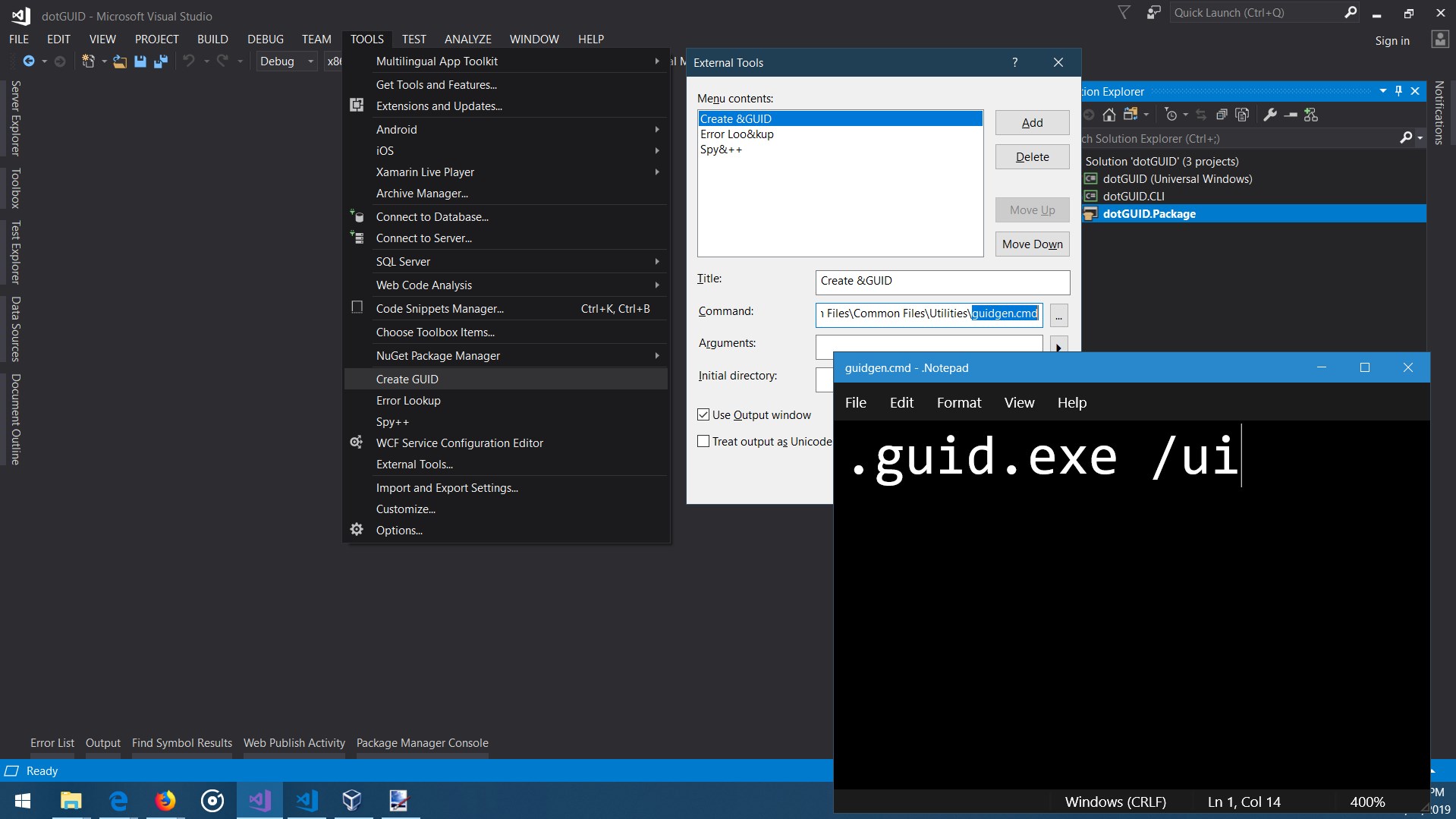Click the account avatar icon
The height and width of the screenshot is (819, 1456).
(1440, 39)
